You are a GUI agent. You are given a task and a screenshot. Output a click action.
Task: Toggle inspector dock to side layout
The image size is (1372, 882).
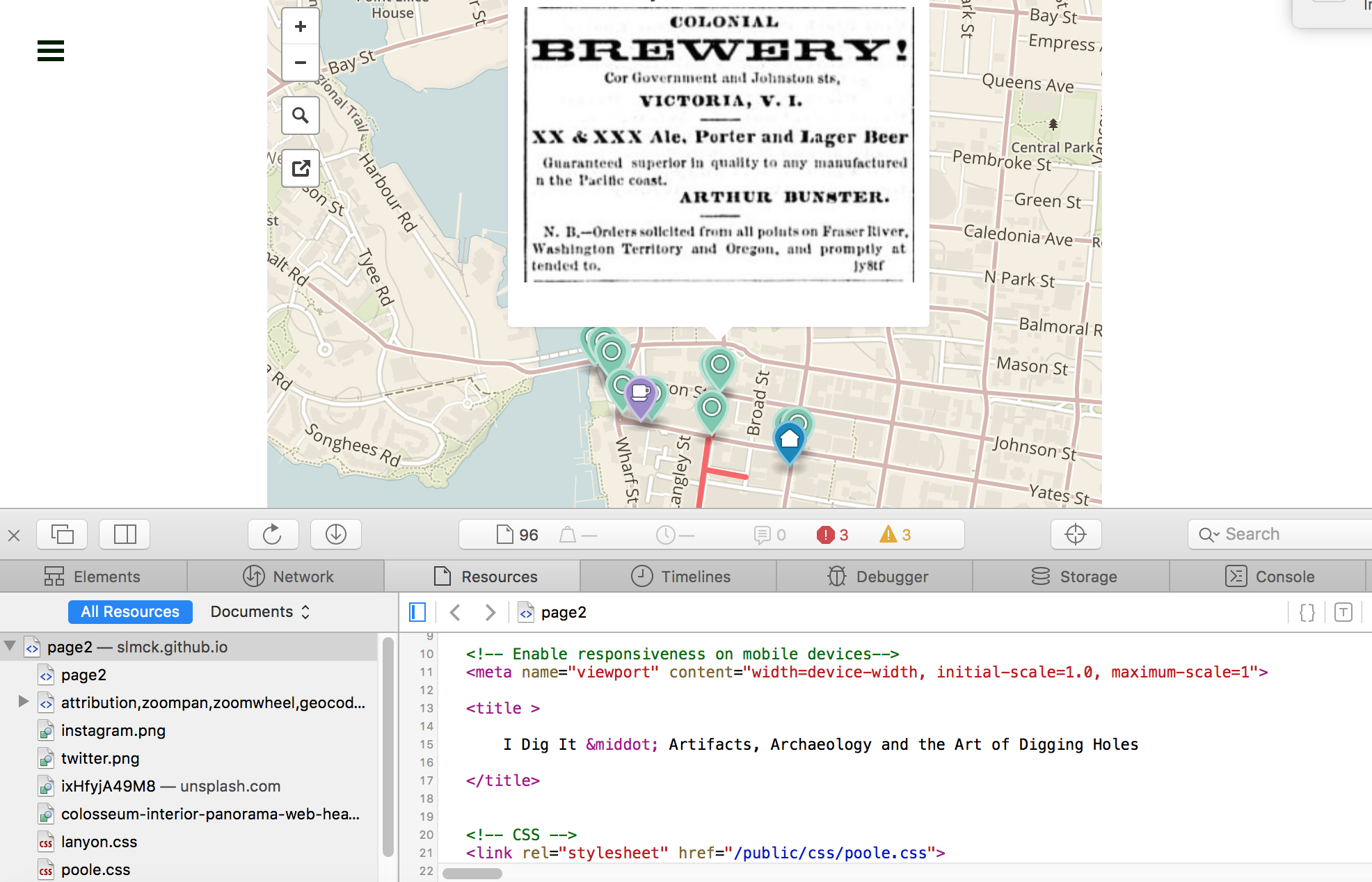(x=125, y=534)
